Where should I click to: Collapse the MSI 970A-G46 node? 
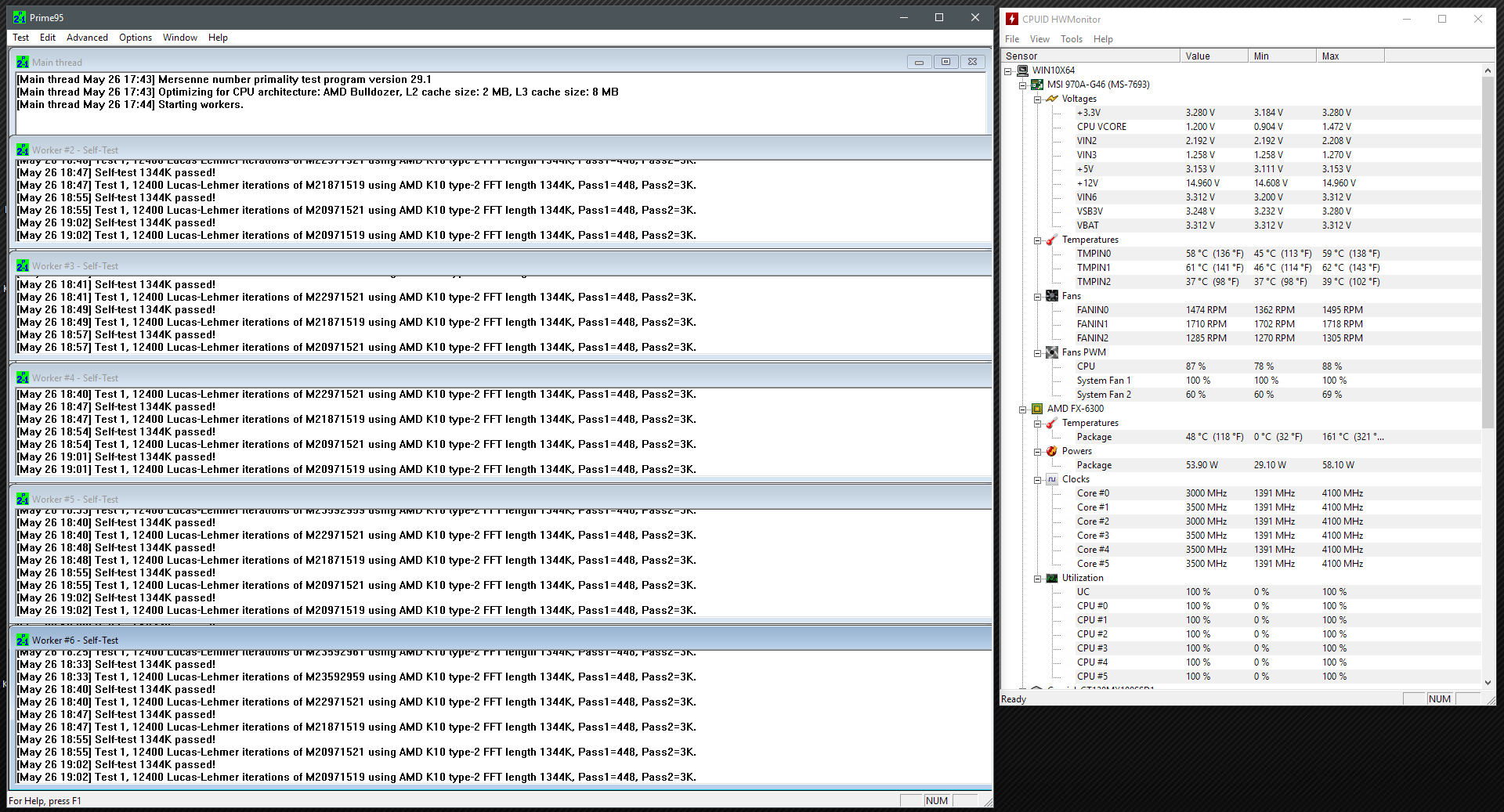click(x=1023, y=85)
